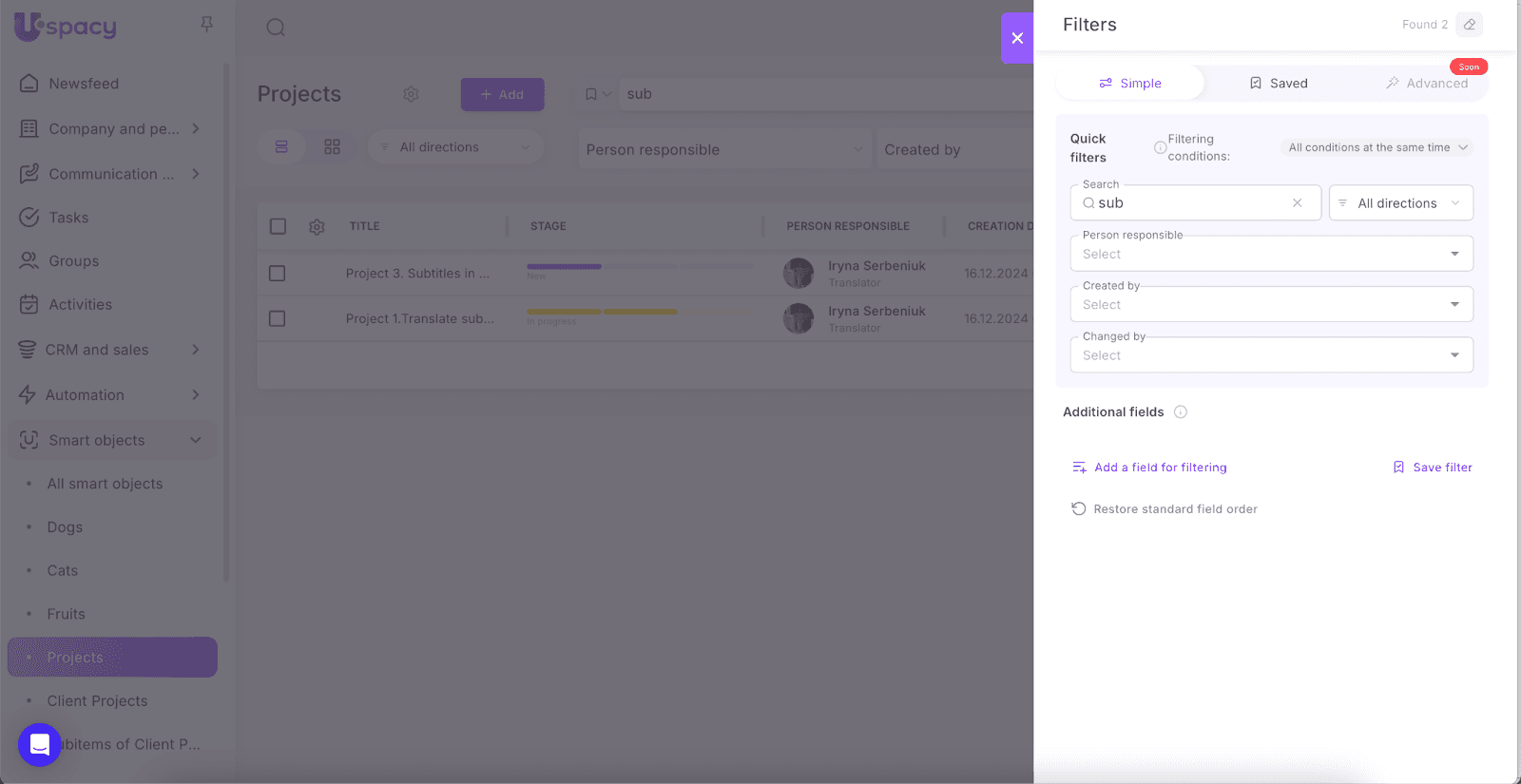Open the filtering conditions dropdown
Image resolution: width=1521 pixels, height=784 pixels.
click(x=1377, y=147)
